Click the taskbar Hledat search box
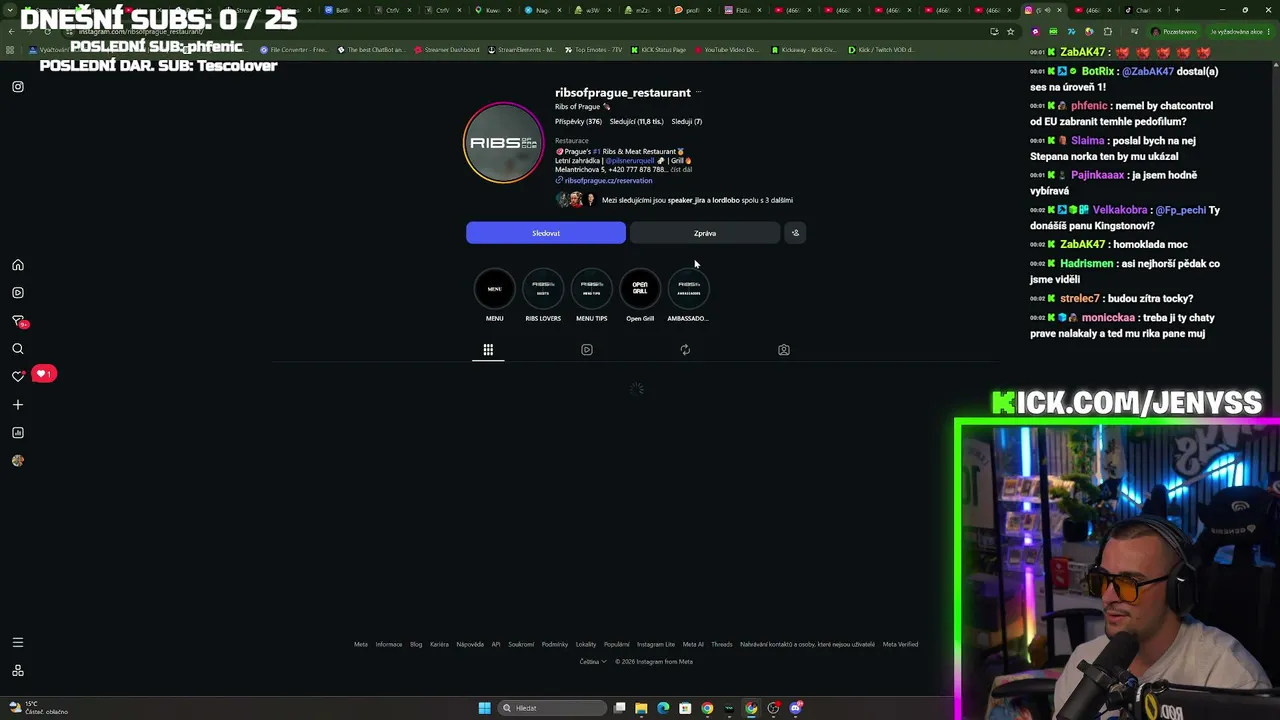Screen dimensions: 1280x720 (x=554, y=708)
